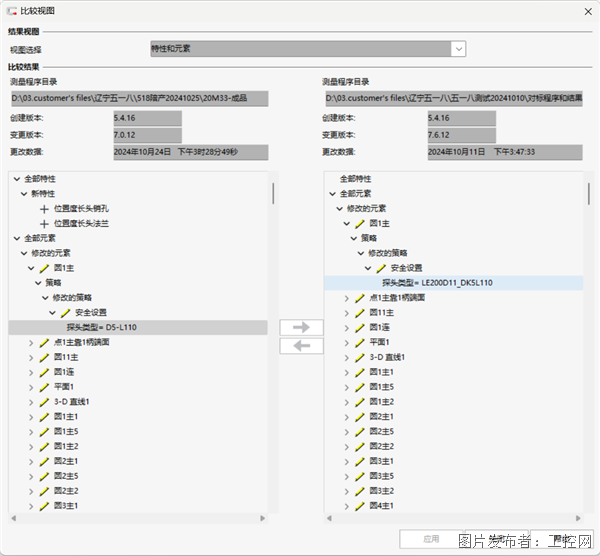The width and height of the screenshot is (600, 556).
Task: Click the left measurement program directory path field
Action: click(x=140, y=98)
